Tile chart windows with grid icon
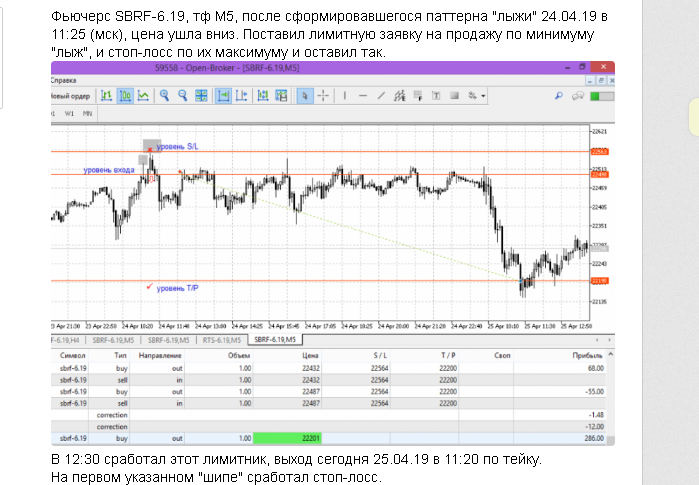Screen dimensions: 699x485 pyautogui.click(x=201, y=96)
